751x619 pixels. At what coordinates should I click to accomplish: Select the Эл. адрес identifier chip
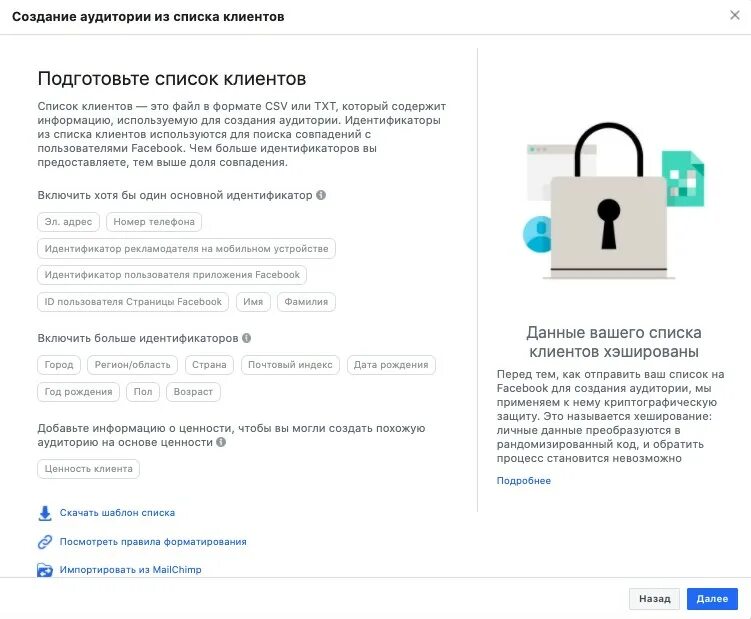[x=68, y=222]
